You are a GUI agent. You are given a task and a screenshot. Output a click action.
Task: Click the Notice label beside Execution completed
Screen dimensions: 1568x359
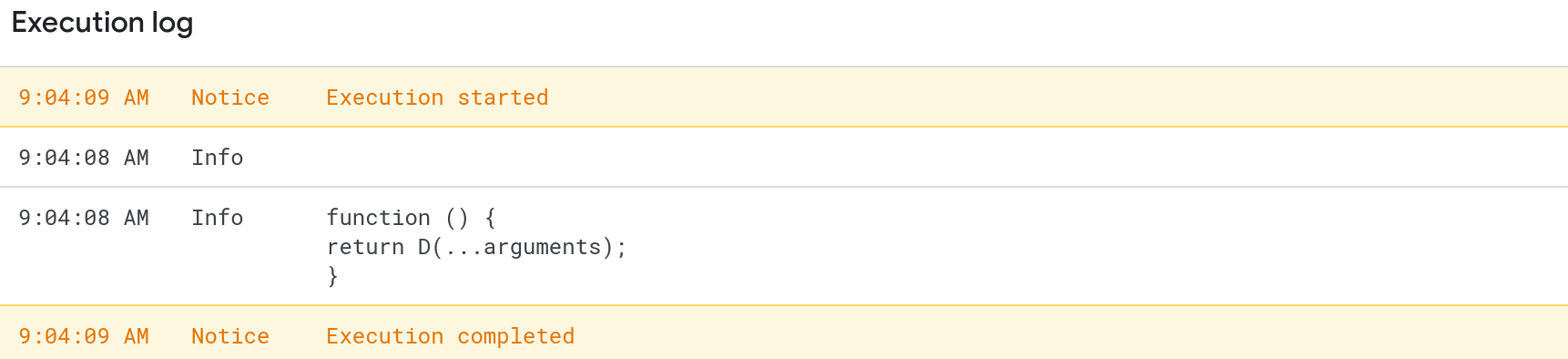230,336
